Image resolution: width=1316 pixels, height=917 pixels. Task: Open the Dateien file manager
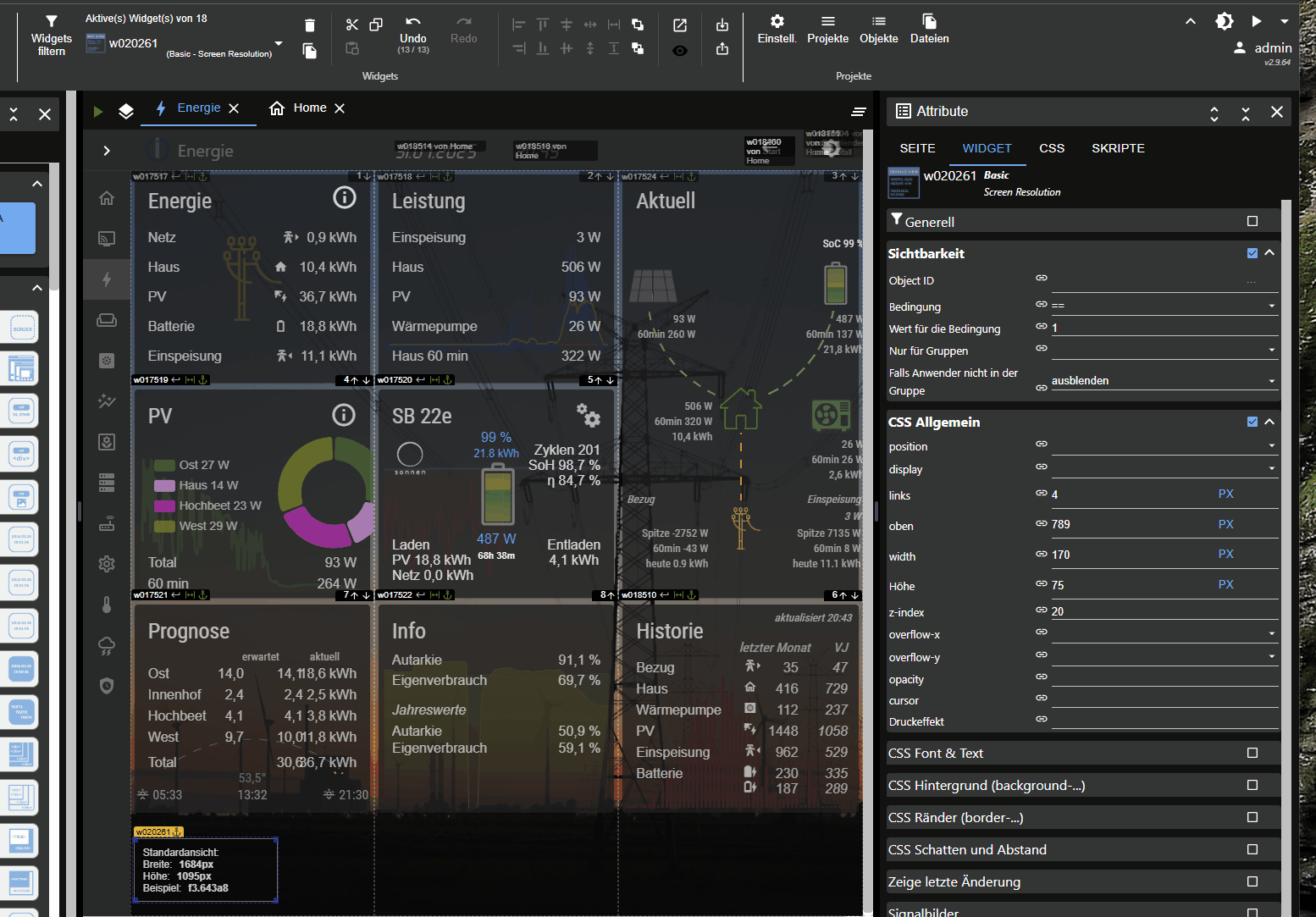point(929,22)
